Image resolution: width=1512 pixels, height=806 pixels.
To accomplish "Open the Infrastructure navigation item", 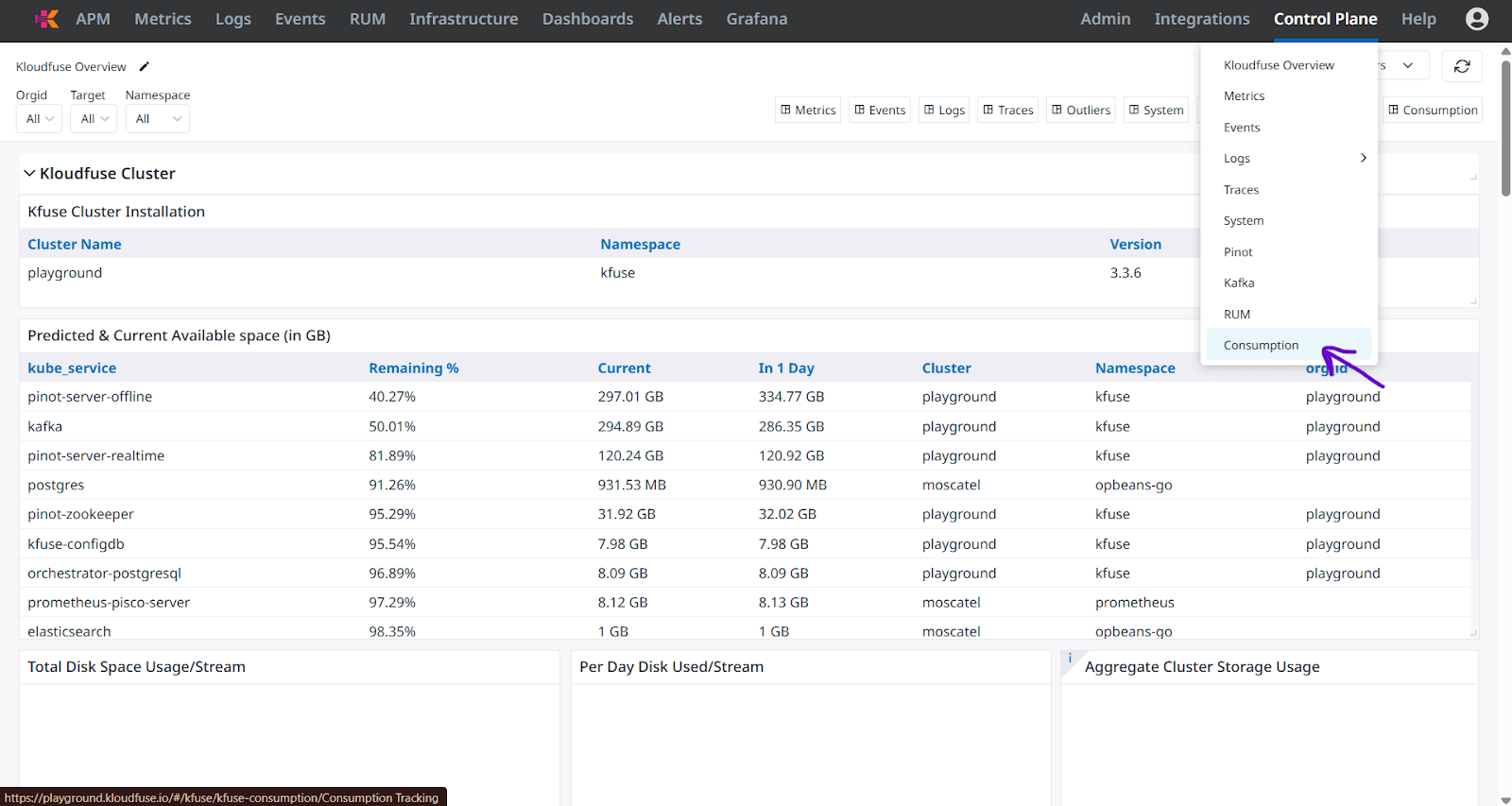I will pos(464,19).
